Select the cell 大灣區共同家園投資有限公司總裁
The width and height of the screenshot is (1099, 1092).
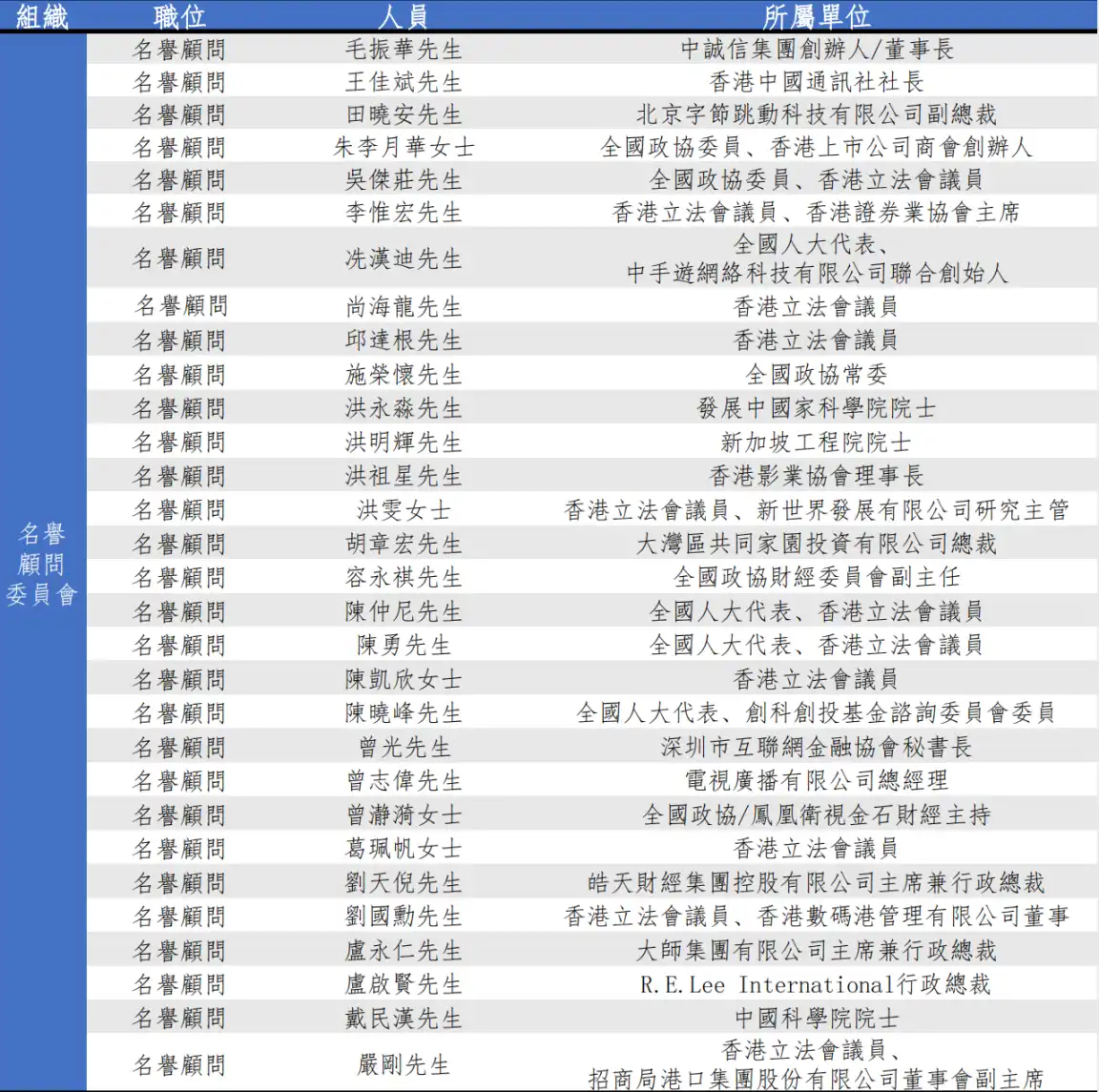818,544
